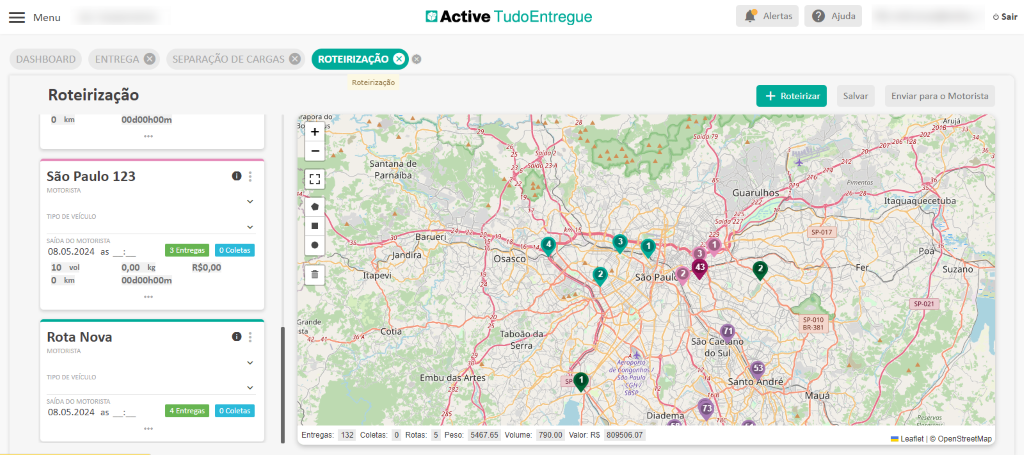Click pink map marker numbered 2
1024x455 pixels.
click(x=682, y=274)
